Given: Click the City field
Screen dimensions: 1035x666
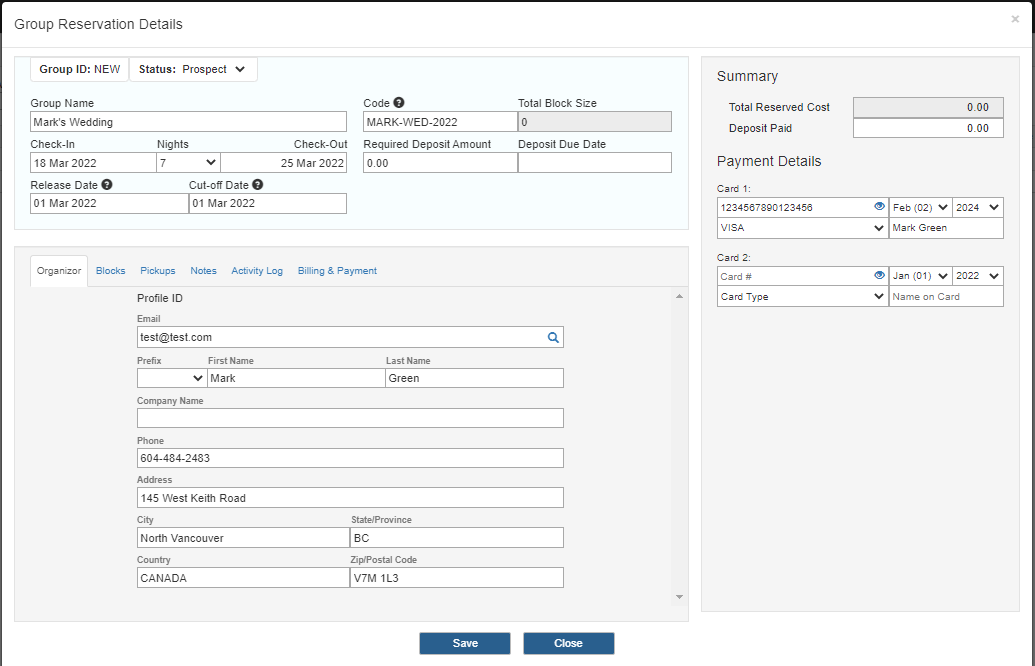Looking at the screenshot, I should click(243, 537).
